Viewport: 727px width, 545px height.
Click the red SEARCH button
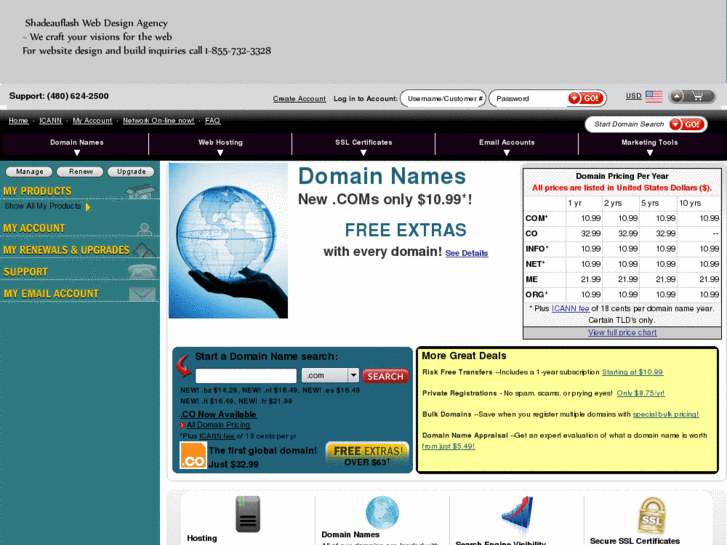(x=385, y=376)
